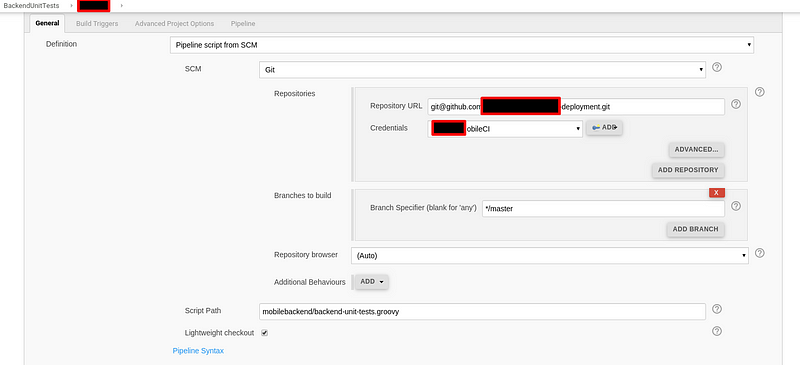Click the Additional Behaviours label

(x=310, y=282)
